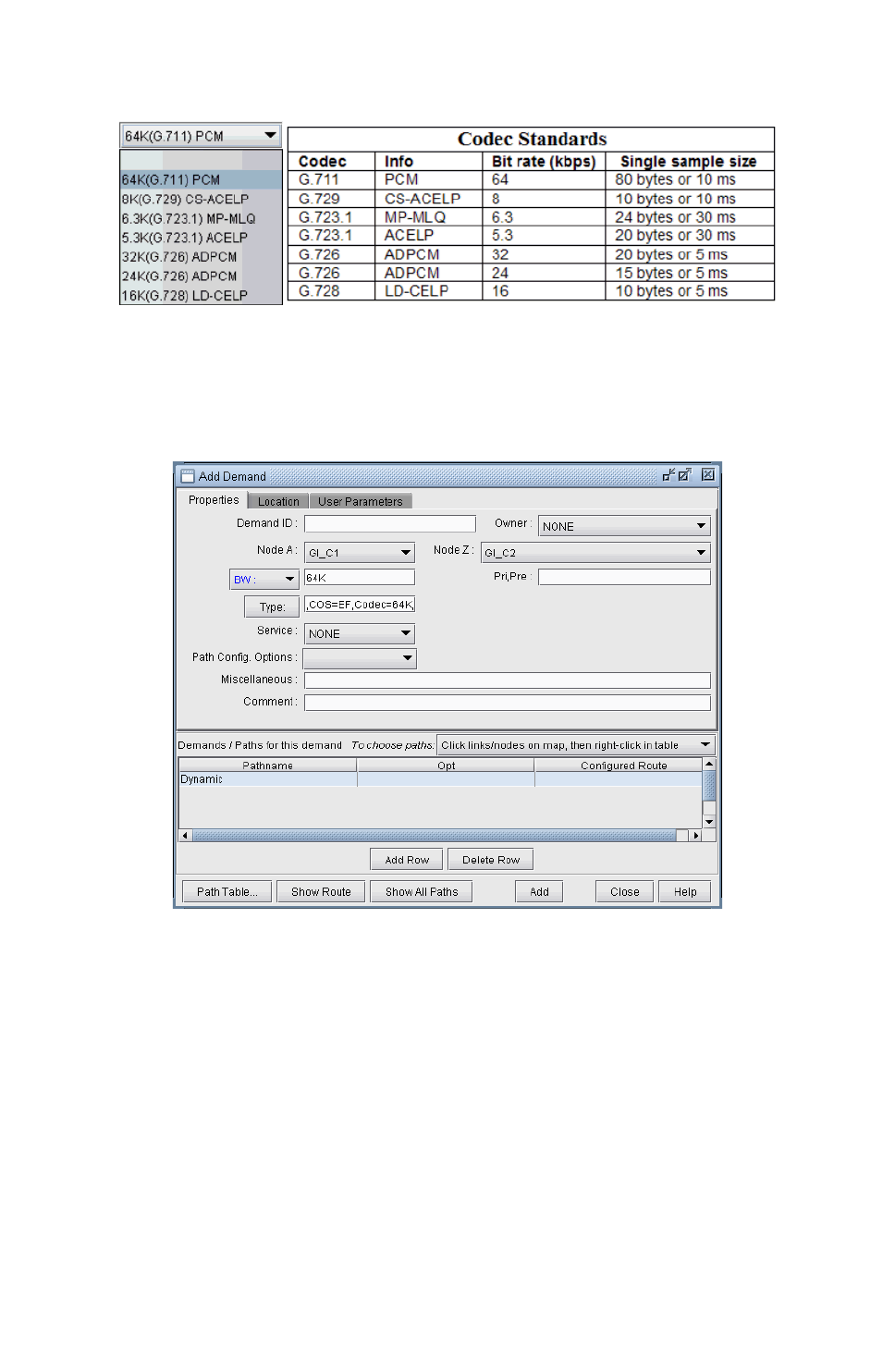Screen dimensions: 895x1372
Task: Expand the Node A dropdown GI_C1
Action: click(x=359, y=553)
